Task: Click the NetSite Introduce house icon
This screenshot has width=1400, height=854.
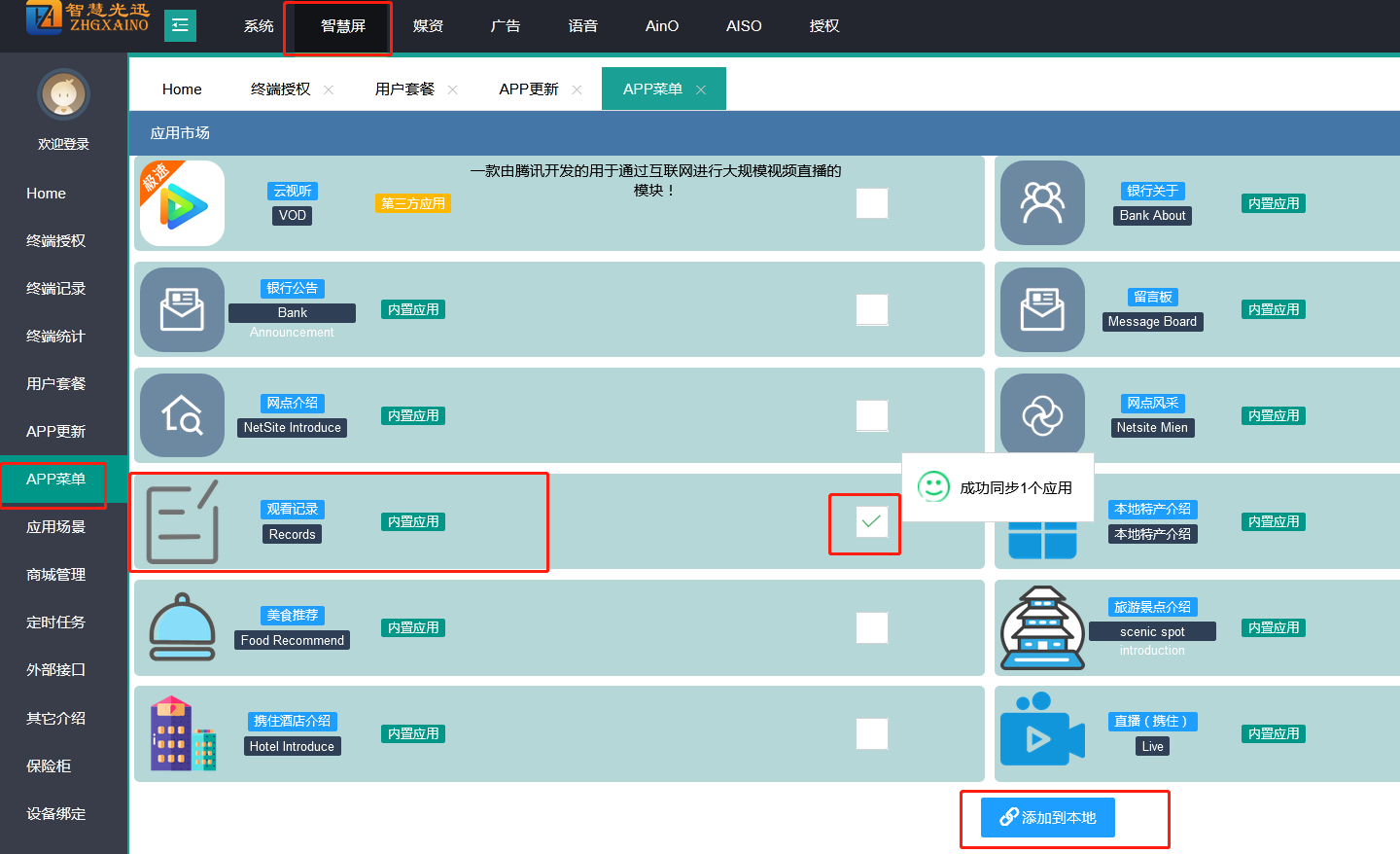Action: tap(182, 415)
